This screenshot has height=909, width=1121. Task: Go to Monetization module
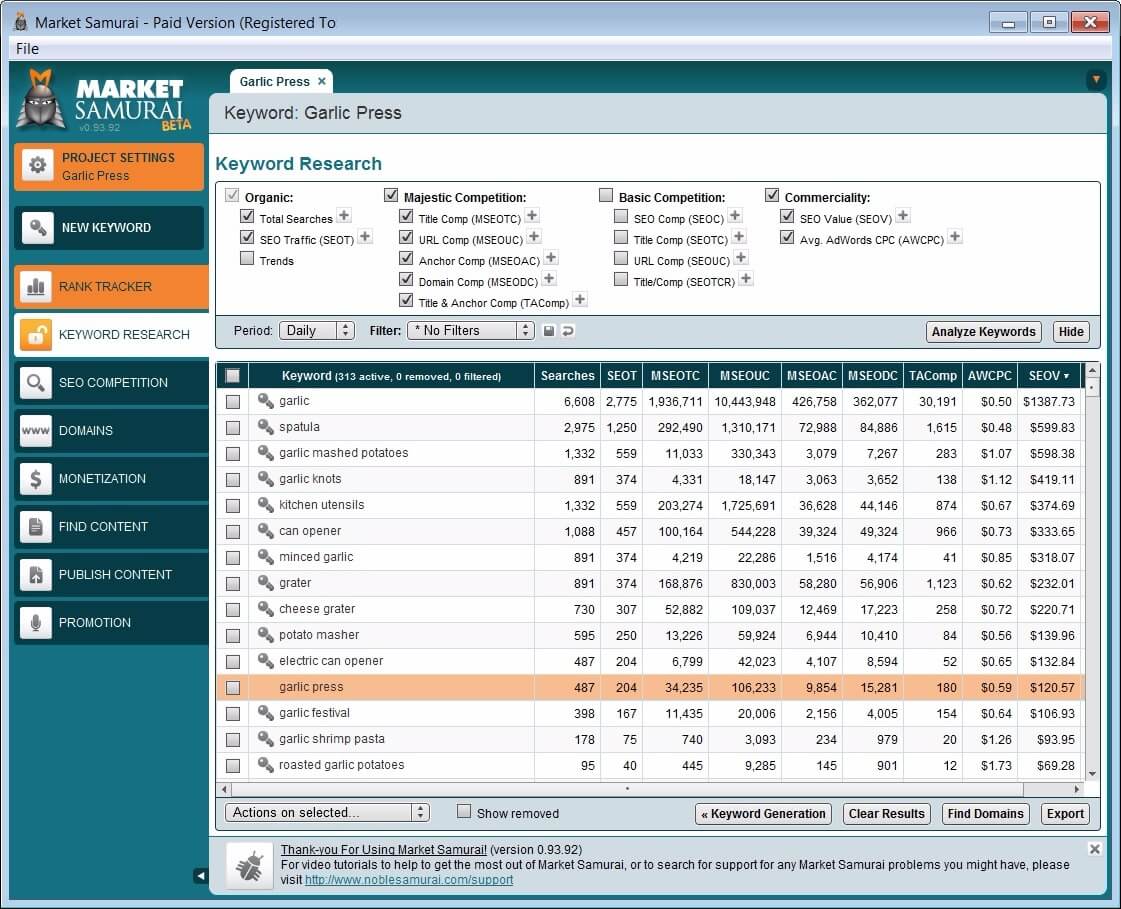[x=111, y=478]
